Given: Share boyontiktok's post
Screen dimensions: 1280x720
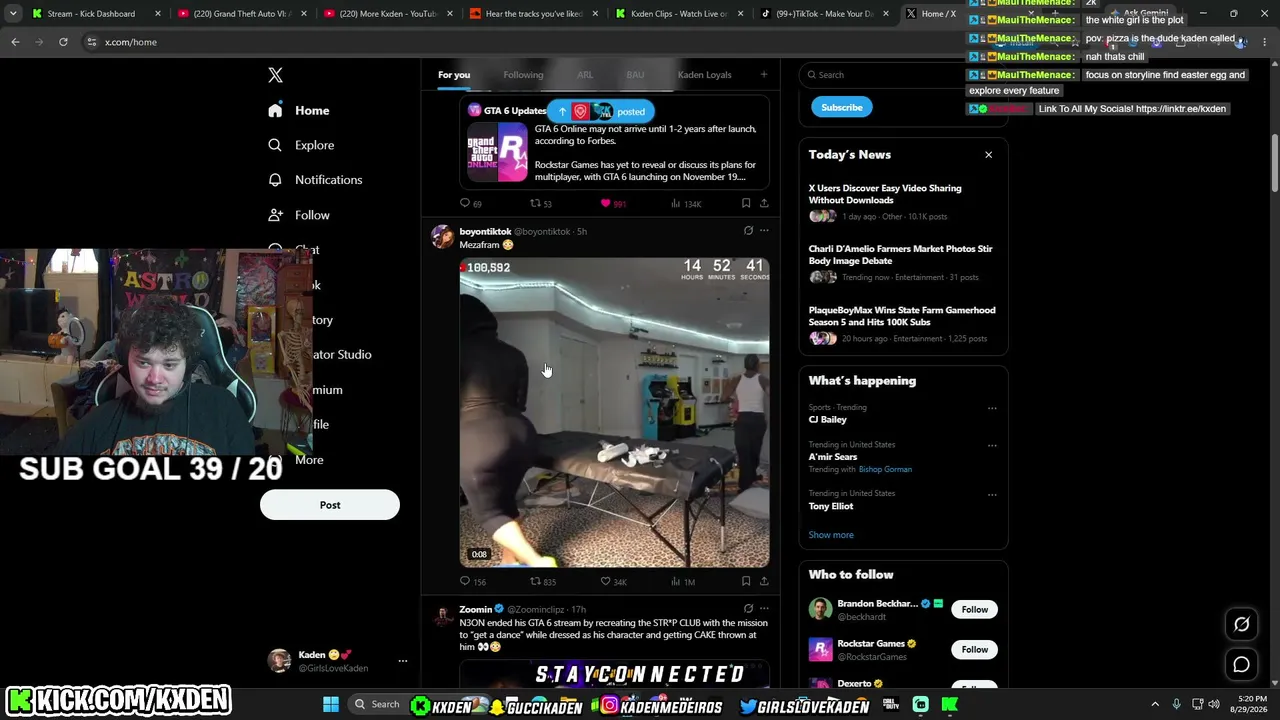Looking at the screenshot, I should point(764,582).
